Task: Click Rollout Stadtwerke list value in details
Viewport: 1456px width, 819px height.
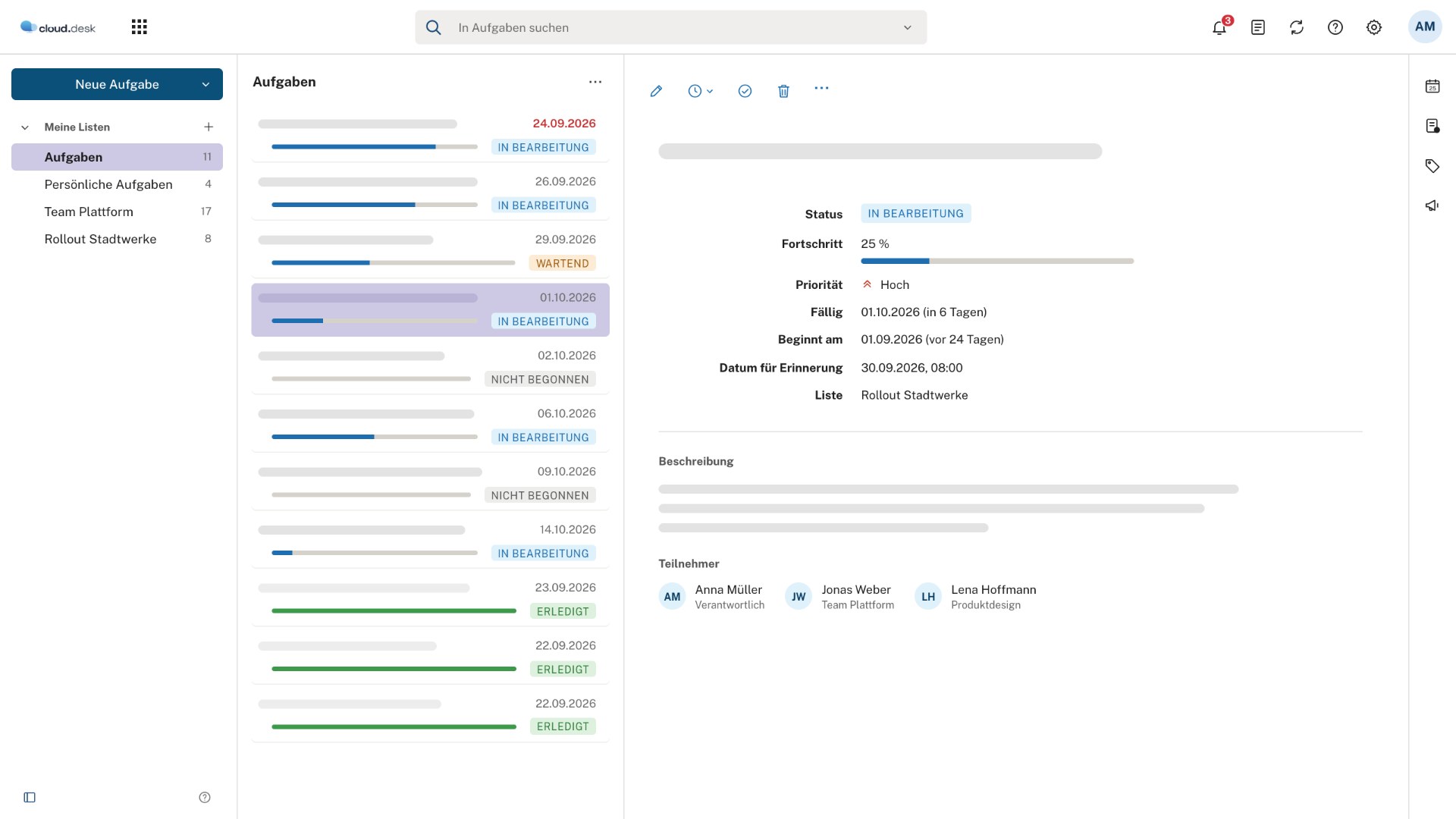Action: point(914,395)
